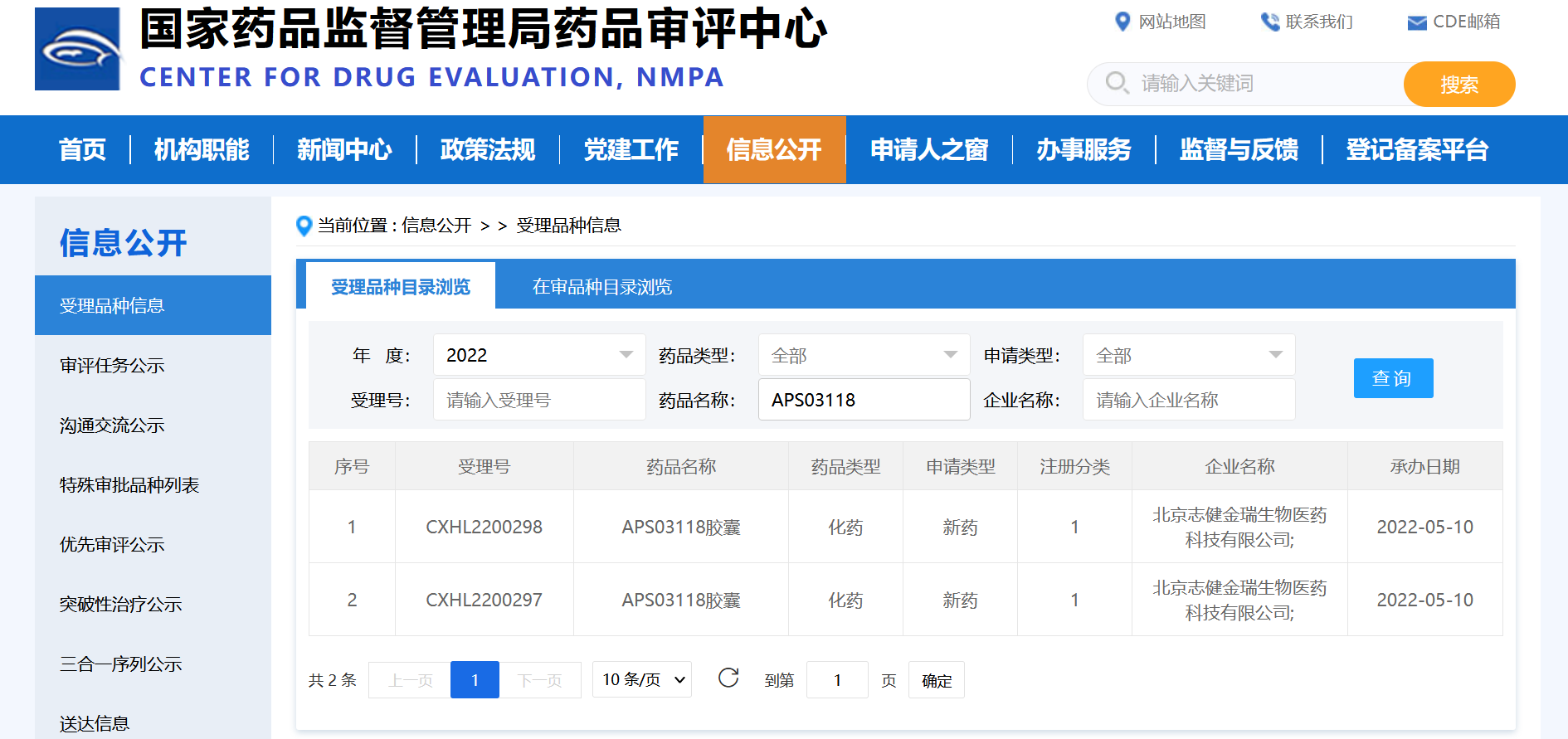The height and width of the screenshot is (739, 1568).
Task: Click APS03118胶囊 in row 2
Action: tap(681, 600)
